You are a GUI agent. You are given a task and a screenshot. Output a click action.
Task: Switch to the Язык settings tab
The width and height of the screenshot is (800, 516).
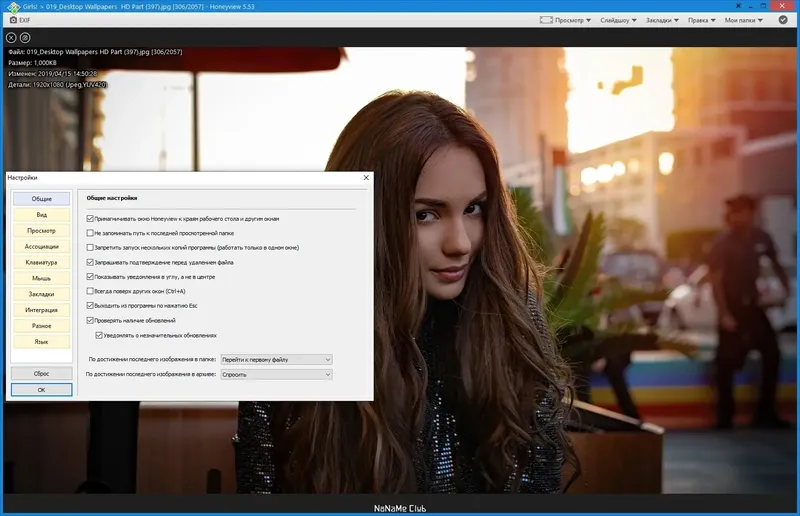[x=41, y=341]
